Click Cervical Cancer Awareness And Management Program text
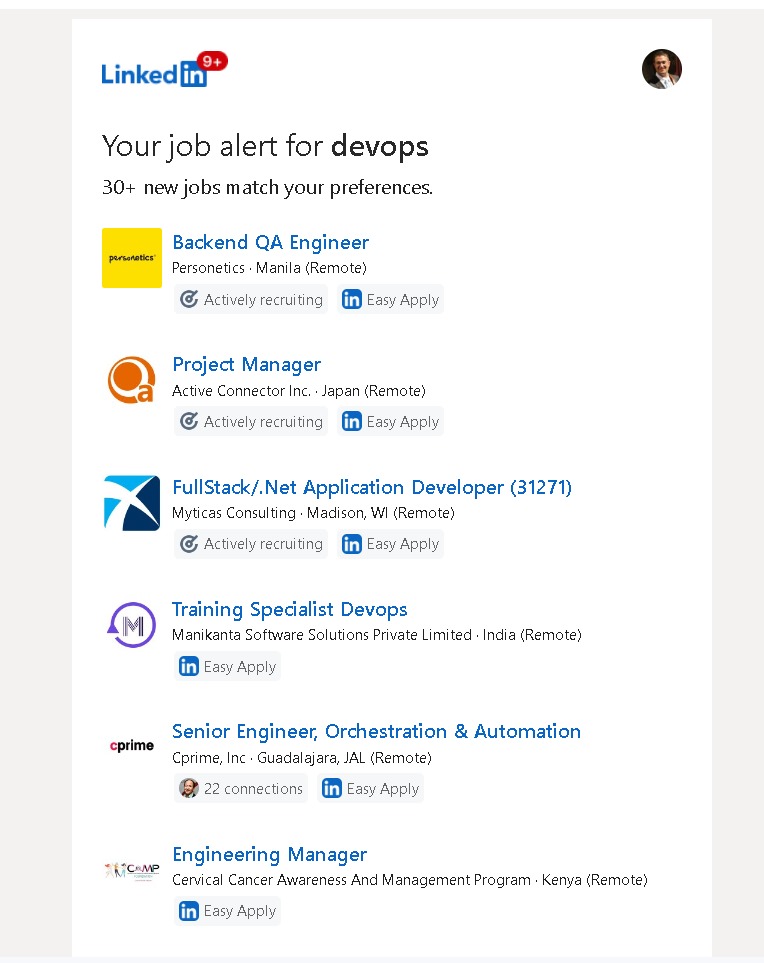 tap(351, 880)
